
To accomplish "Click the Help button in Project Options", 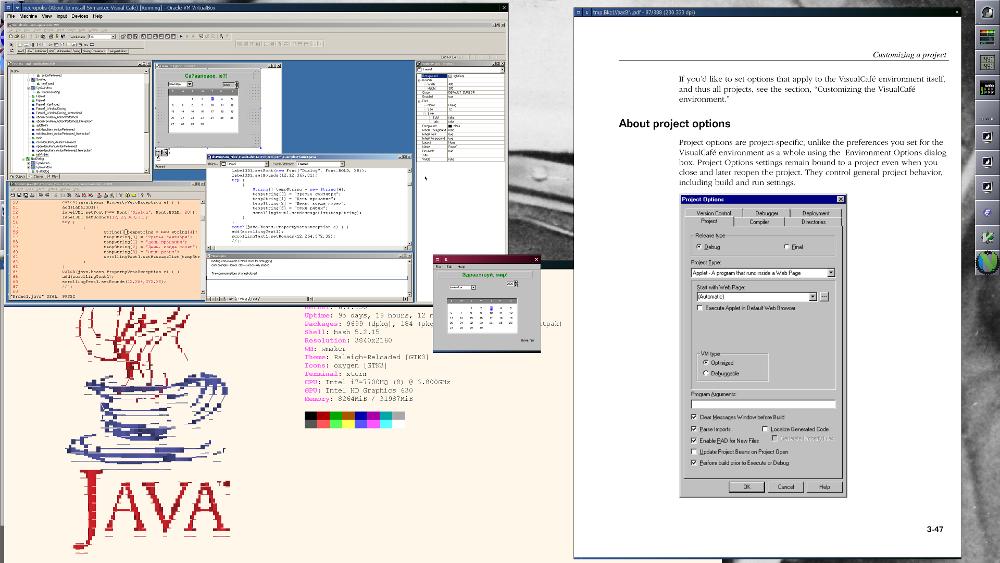I will coord(825,486).
